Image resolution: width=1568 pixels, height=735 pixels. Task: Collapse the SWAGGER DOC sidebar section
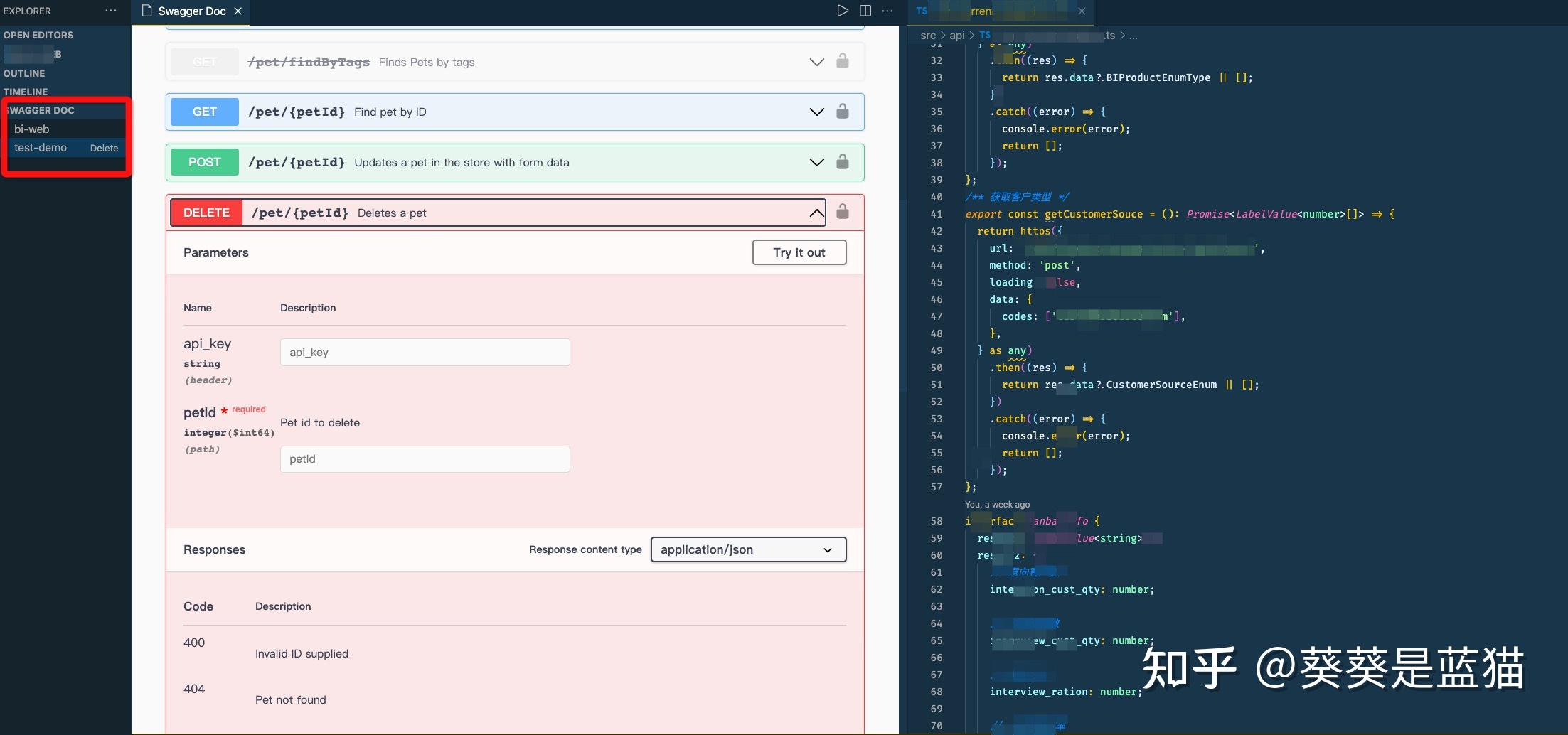[x=41, y=110]
